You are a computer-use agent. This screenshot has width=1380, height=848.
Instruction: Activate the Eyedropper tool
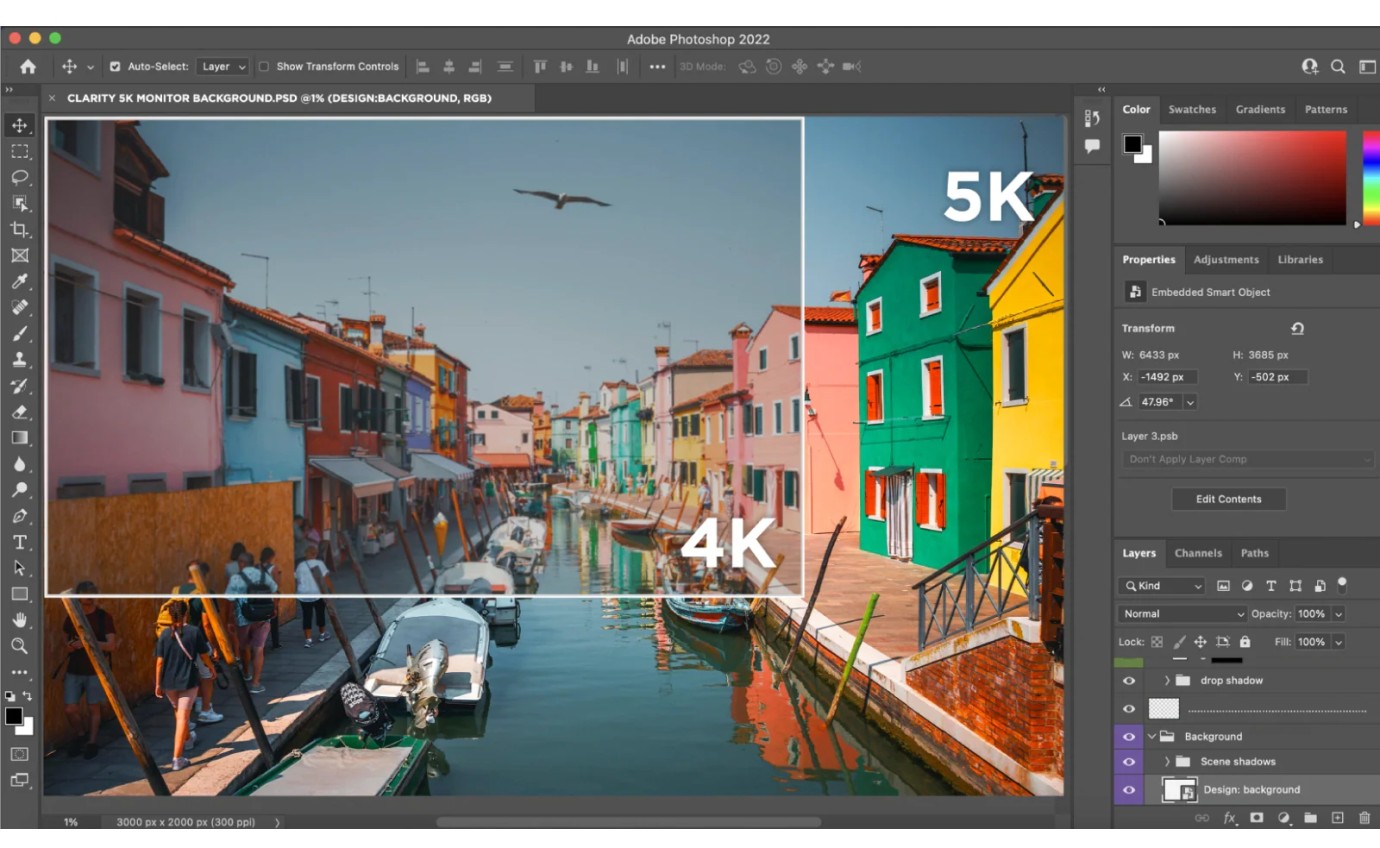(20, 280)
